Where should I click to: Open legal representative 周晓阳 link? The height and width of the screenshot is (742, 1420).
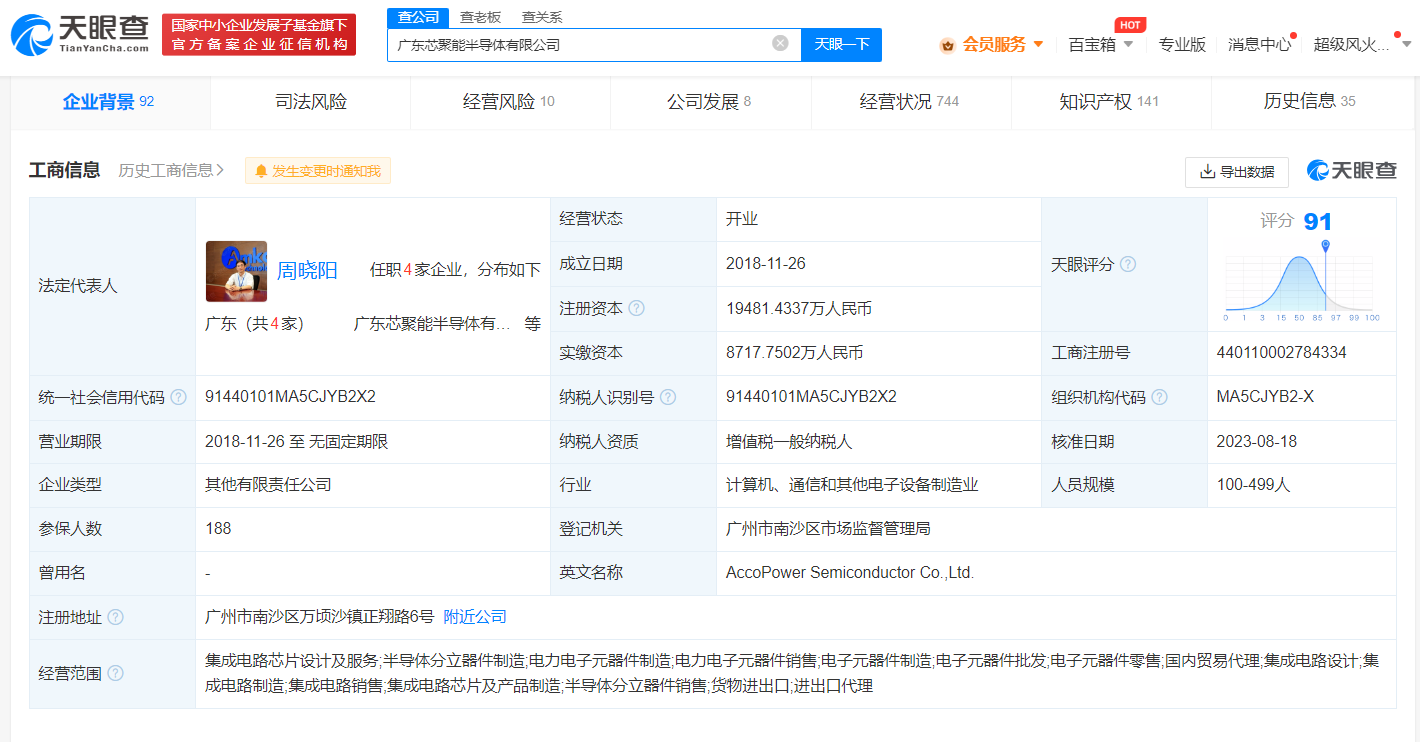point(307,270)
